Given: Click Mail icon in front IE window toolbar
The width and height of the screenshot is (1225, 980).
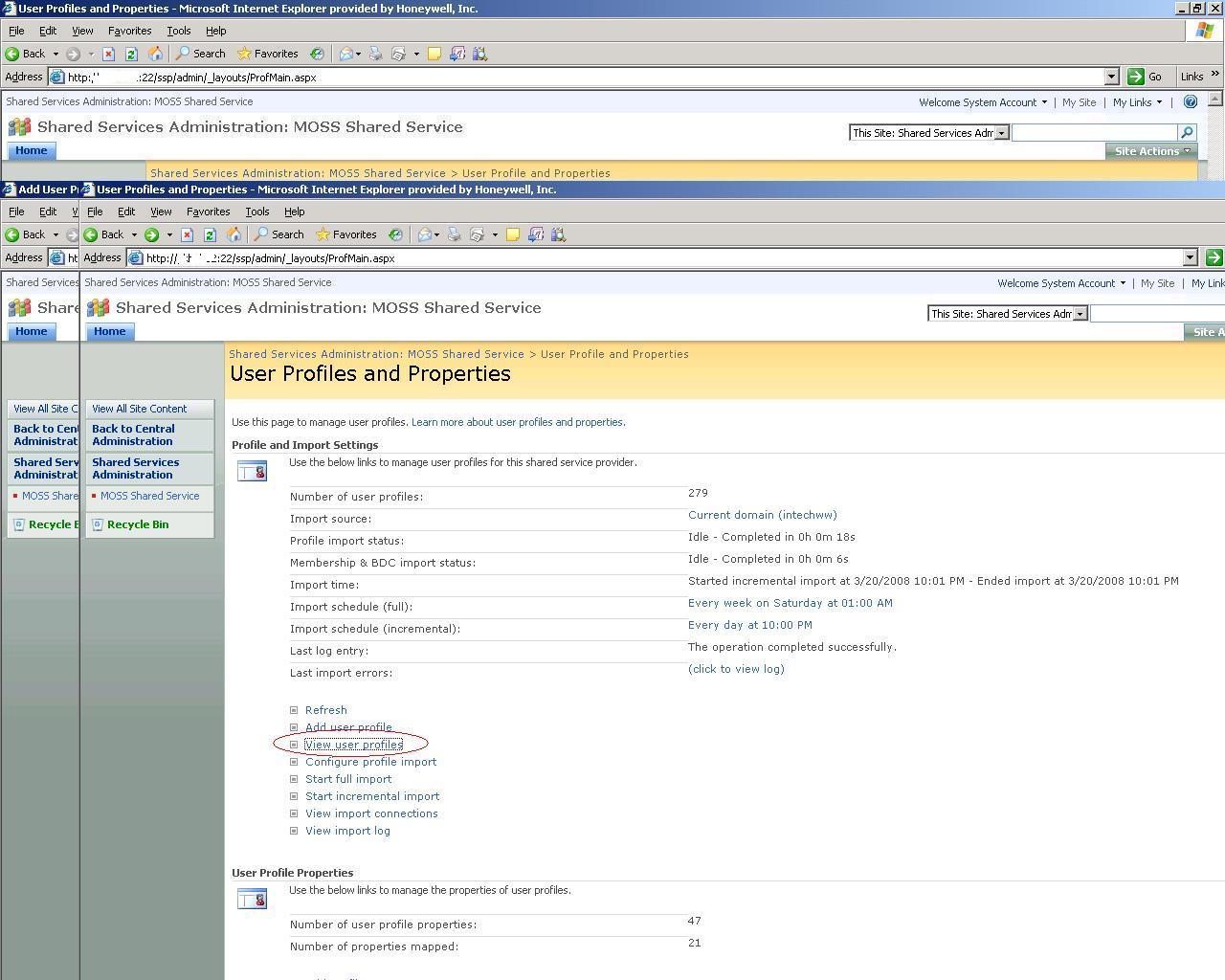Looking at the screenshot, I should pos(425,234).
